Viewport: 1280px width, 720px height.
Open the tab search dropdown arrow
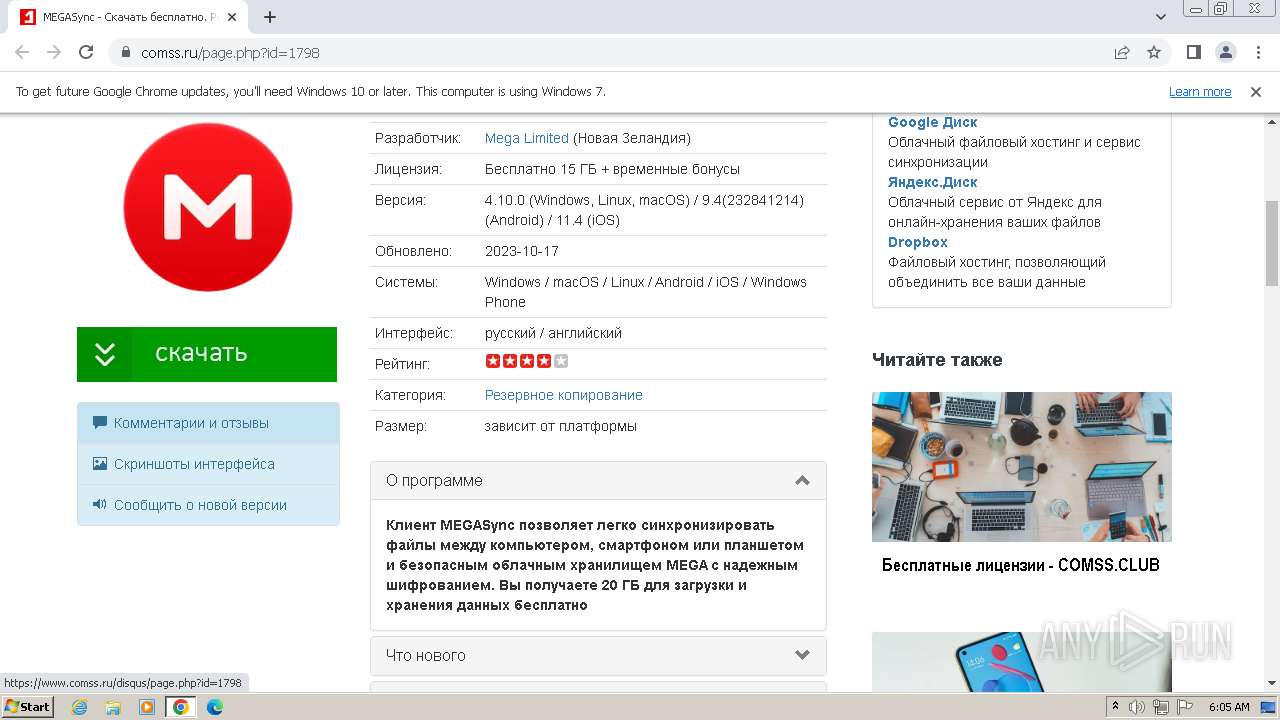pyautogui.click(x=1160, y=17)
